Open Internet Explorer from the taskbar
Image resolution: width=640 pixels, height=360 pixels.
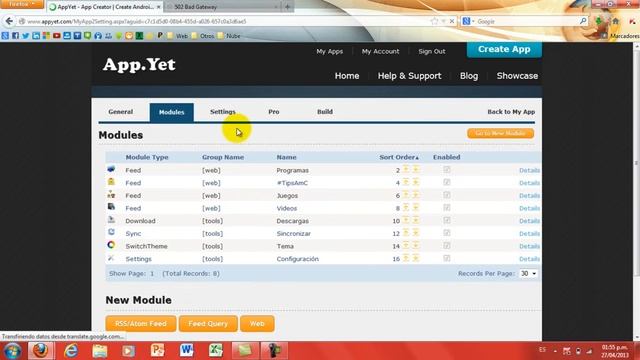pos(71,350)
